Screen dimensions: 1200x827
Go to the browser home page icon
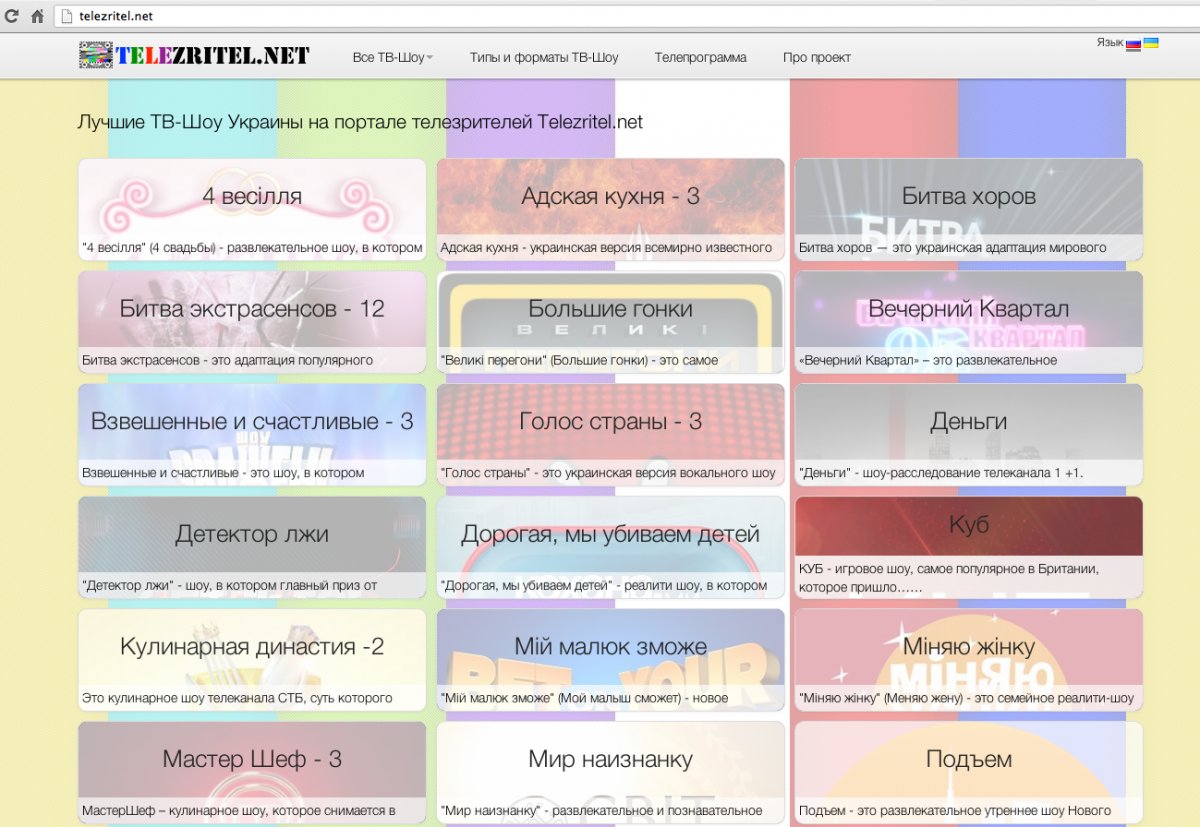point(37,16)
